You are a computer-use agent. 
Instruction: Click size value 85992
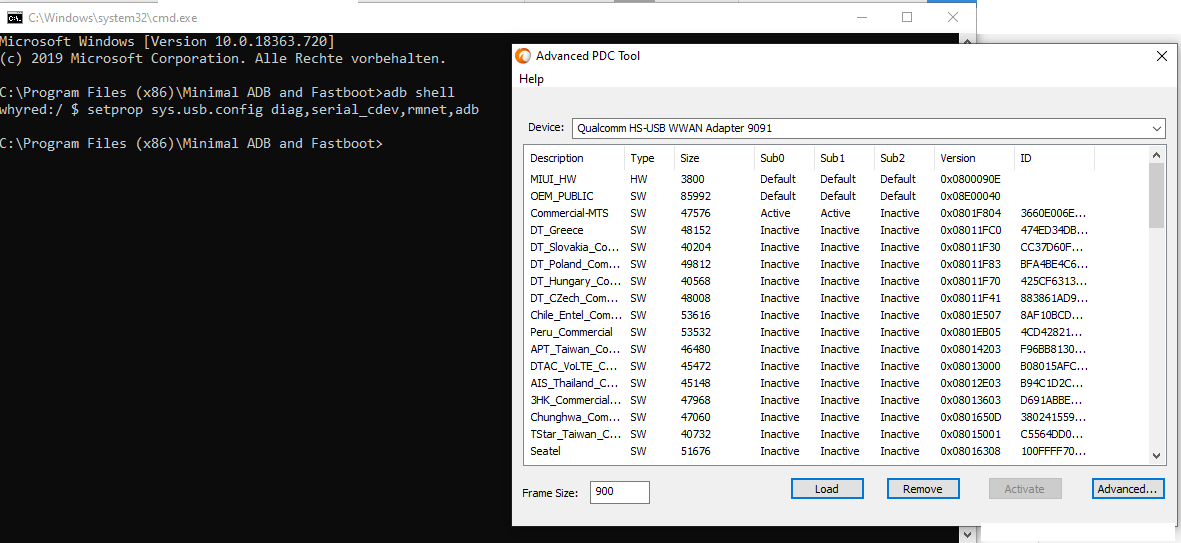[695, 196]
